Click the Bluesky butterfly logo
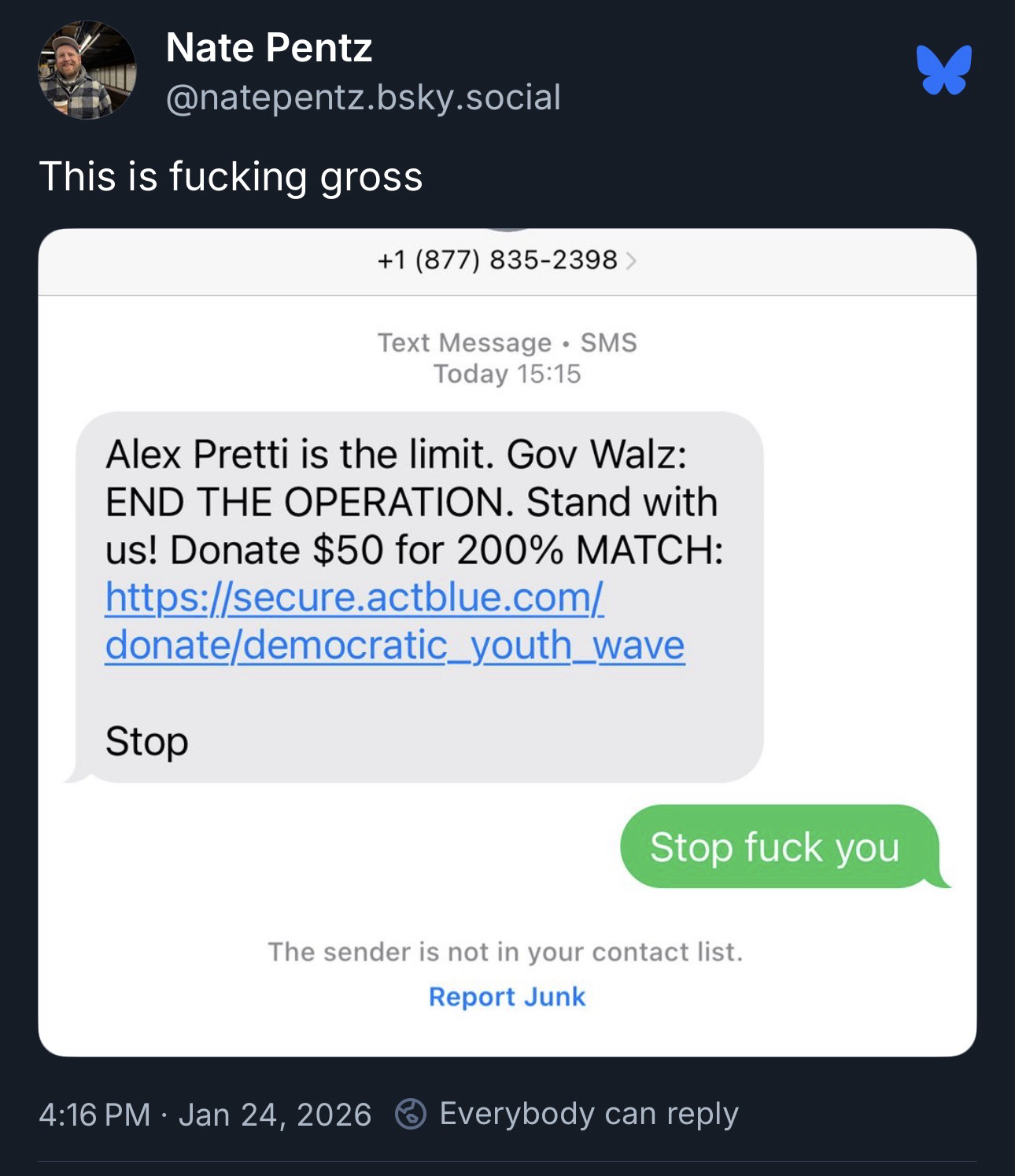This screenshot has width=1015, height=1176. coord(943,69)
